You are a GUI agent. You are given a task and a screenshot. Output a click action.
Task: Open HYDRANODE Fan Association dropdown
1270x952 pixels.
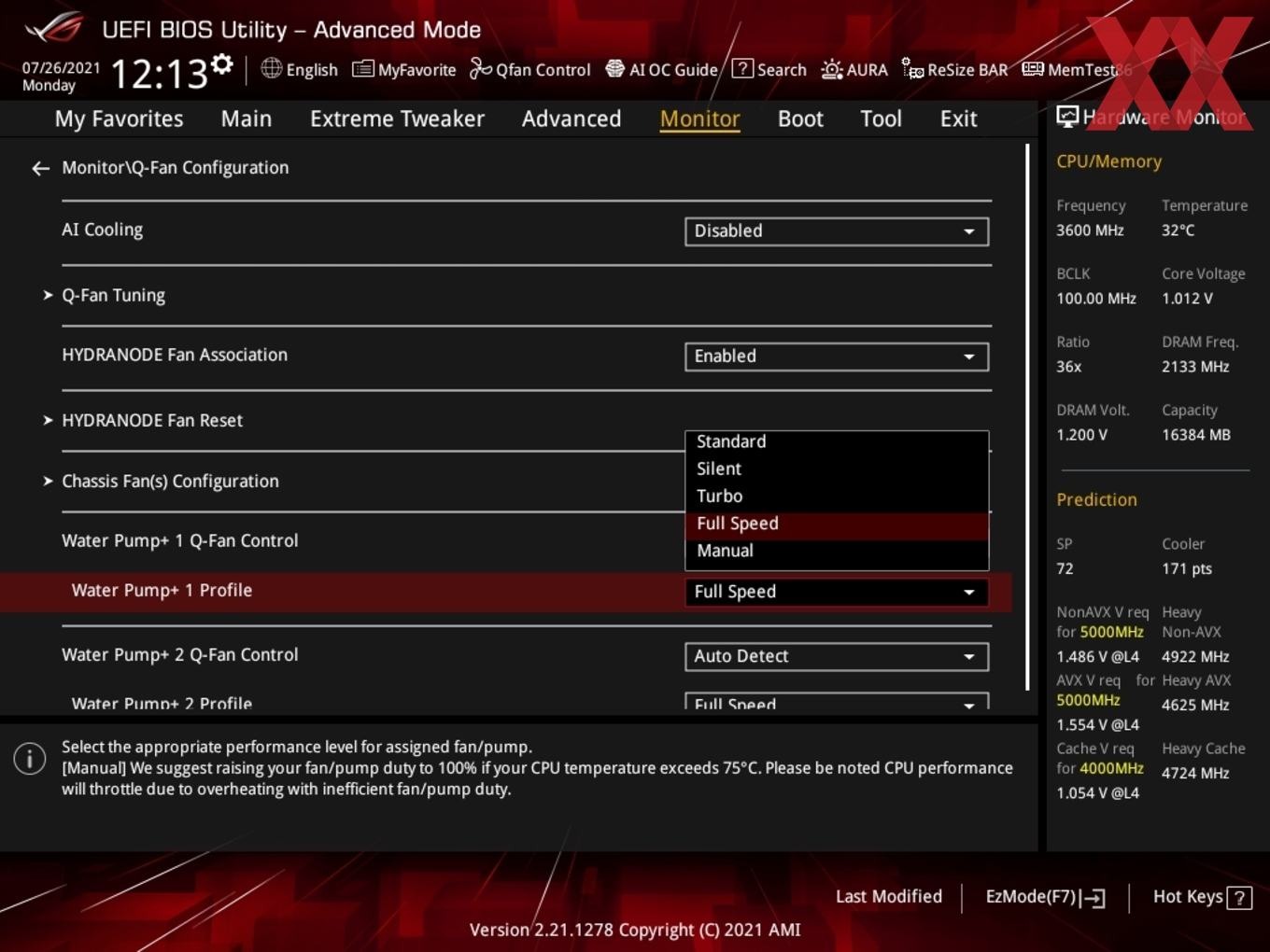(837, 357)
